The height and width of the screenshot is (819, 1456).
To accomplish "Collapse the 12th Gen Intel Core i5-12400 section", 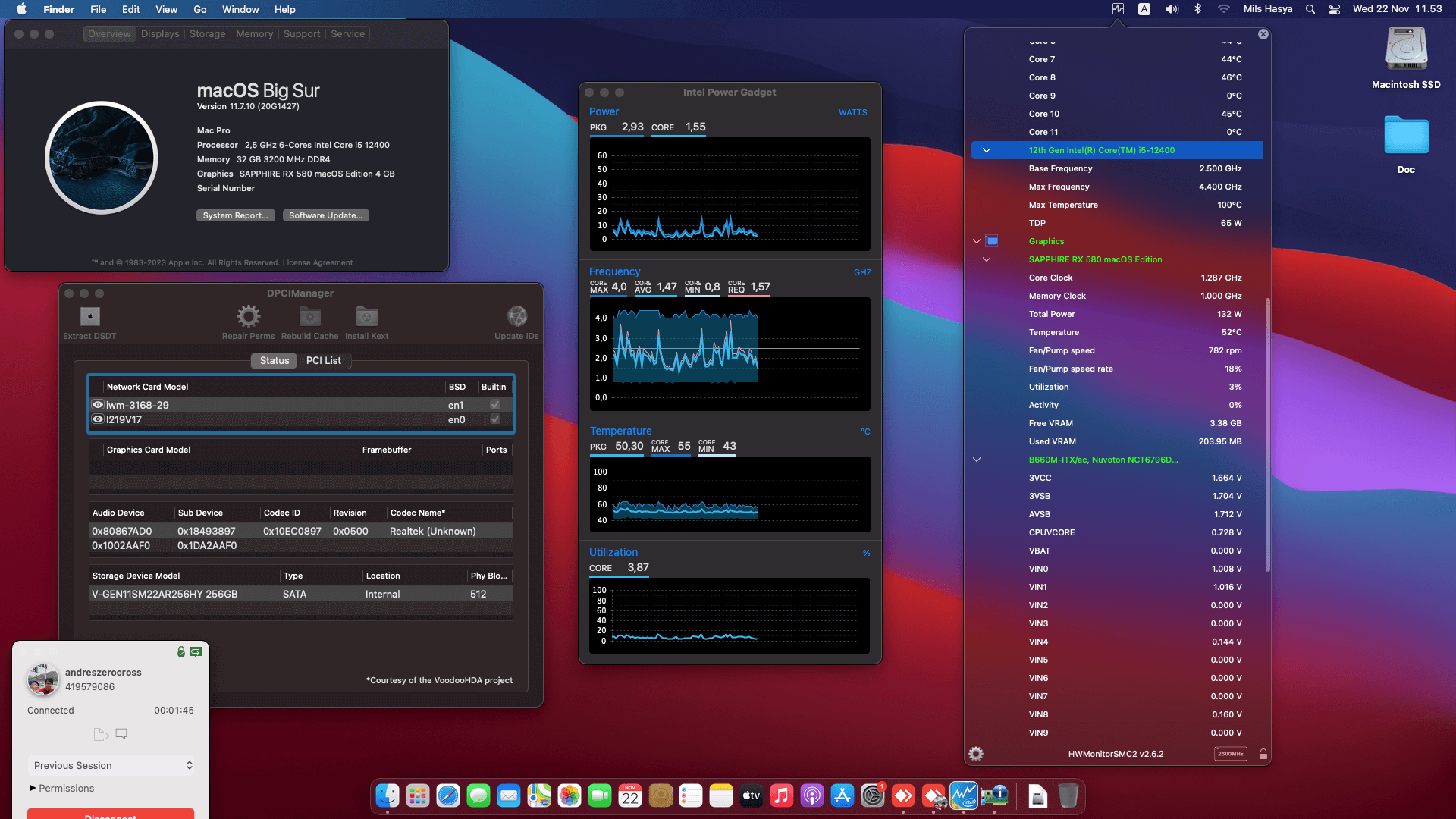I will point(987,150).
